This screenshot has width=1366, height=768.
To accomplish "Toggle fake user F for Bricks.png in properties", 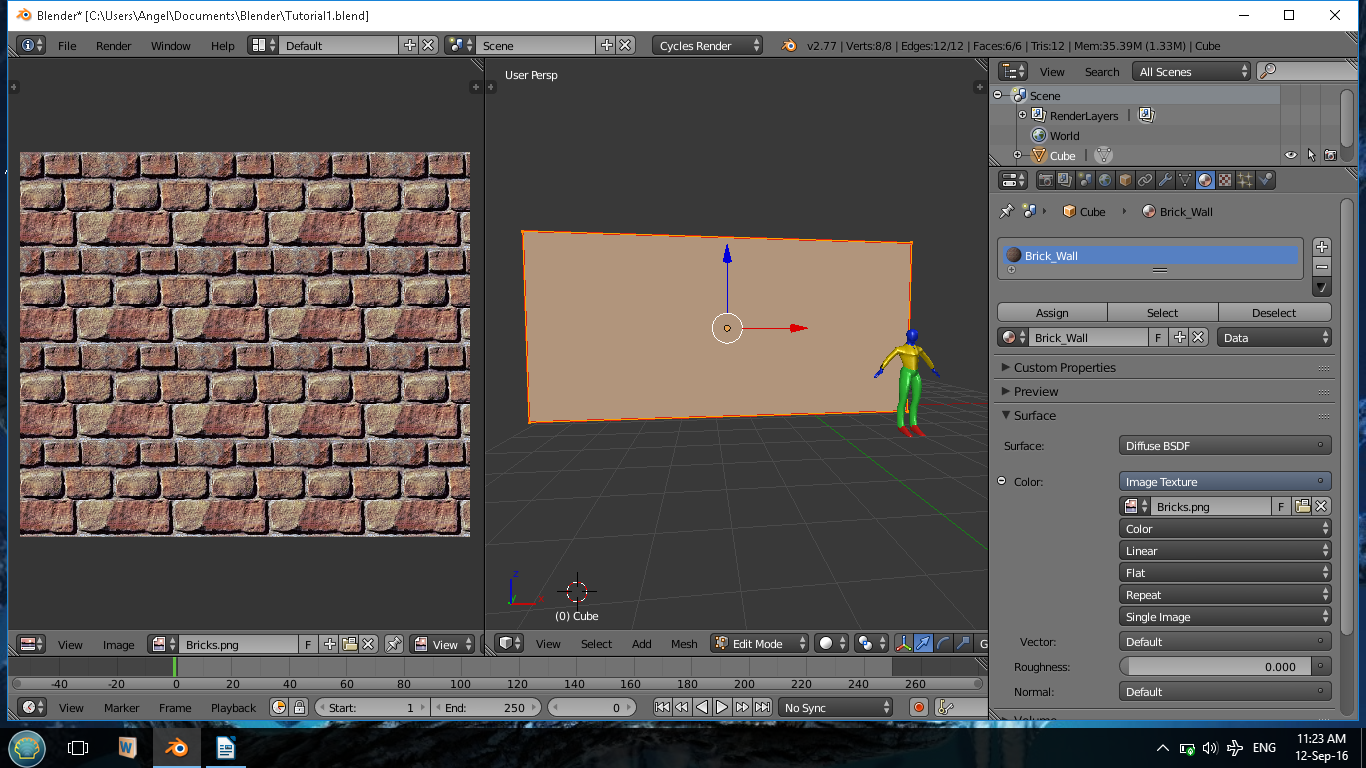I will click(x=1281, y=507).
